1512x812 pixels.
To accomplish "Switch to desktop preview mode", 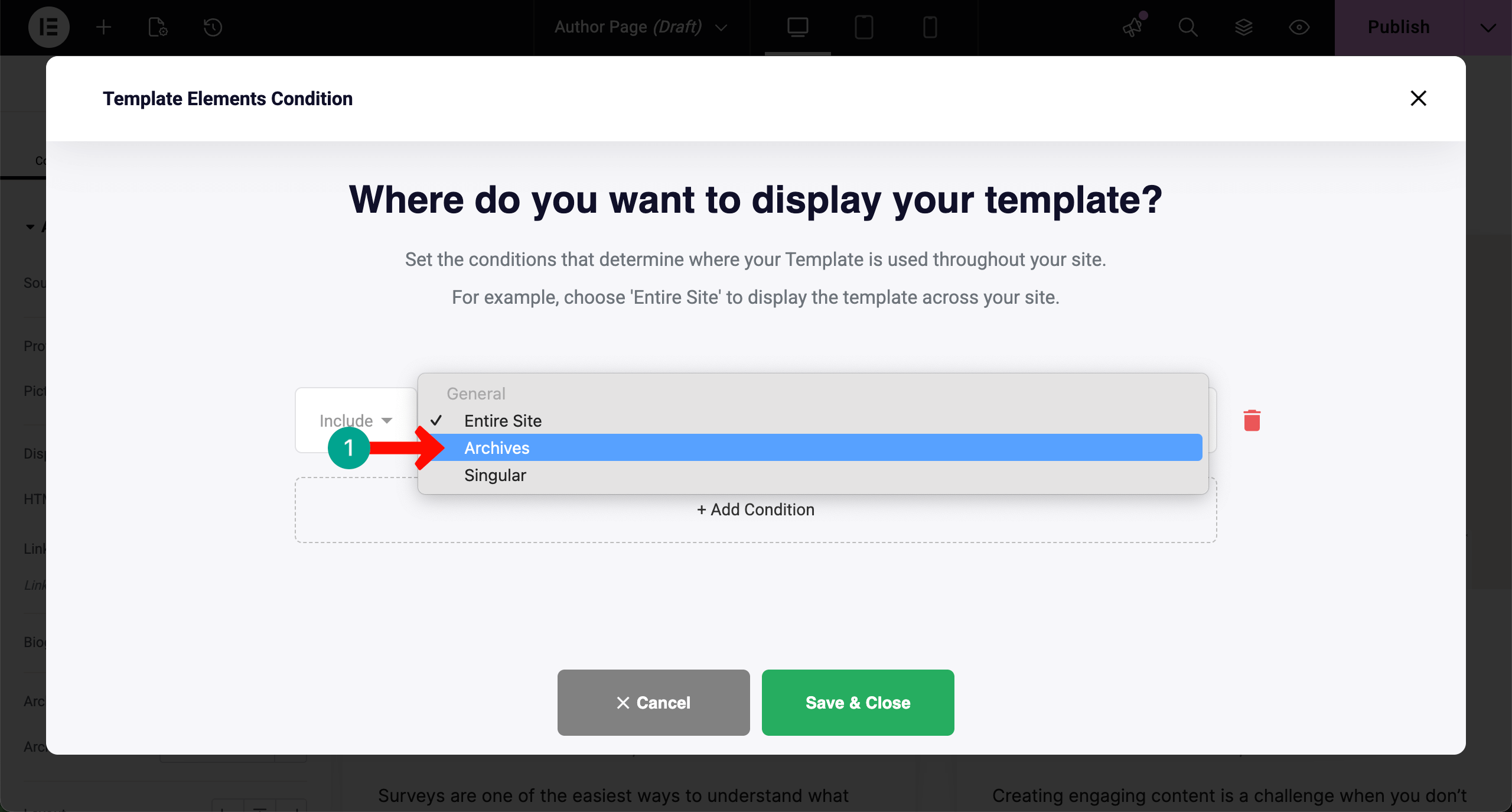I will click(x=797, y=27).
